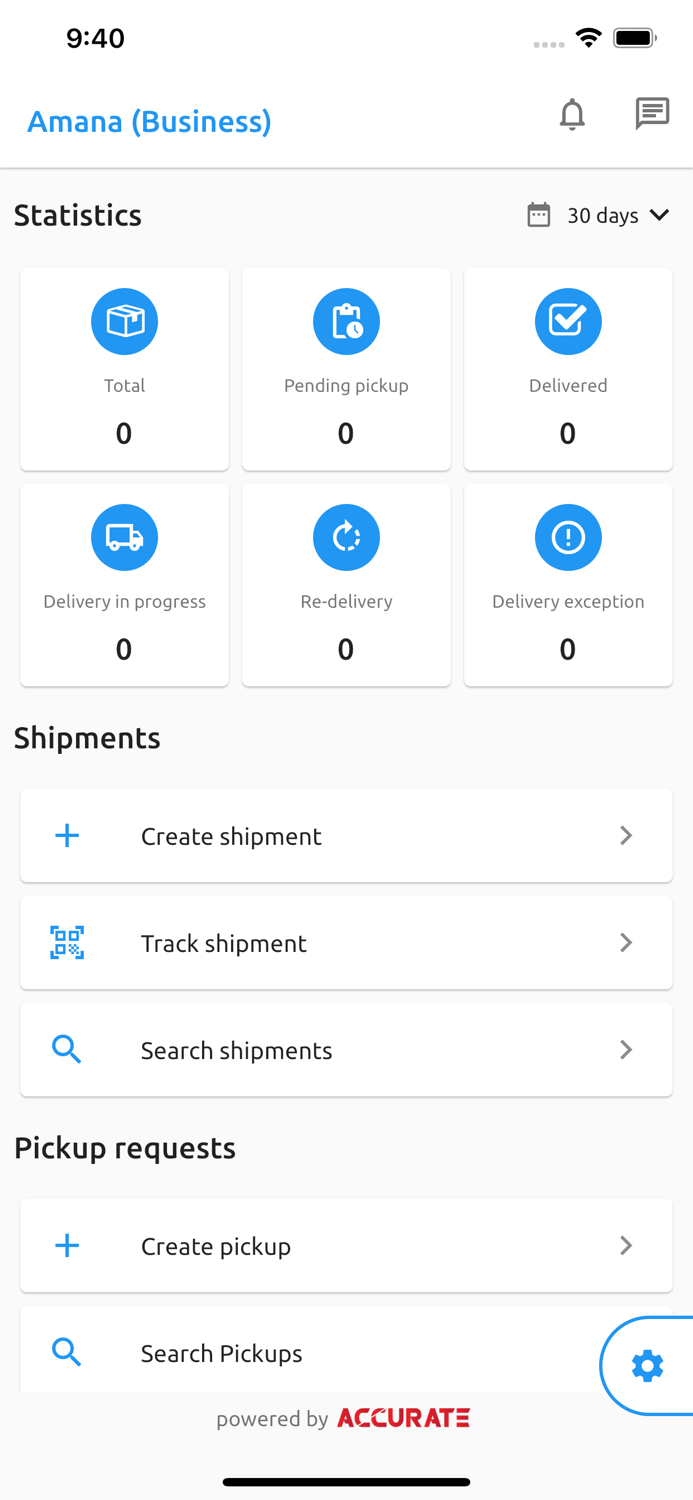693x1500 pixels.
Task: Click Create shipment
Action: click(231, 835)
